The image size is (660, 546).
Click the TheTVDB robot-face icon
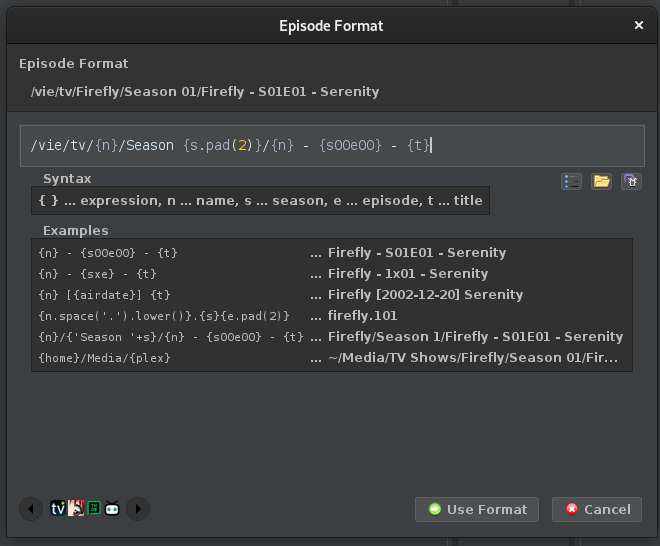click(112, 509)
